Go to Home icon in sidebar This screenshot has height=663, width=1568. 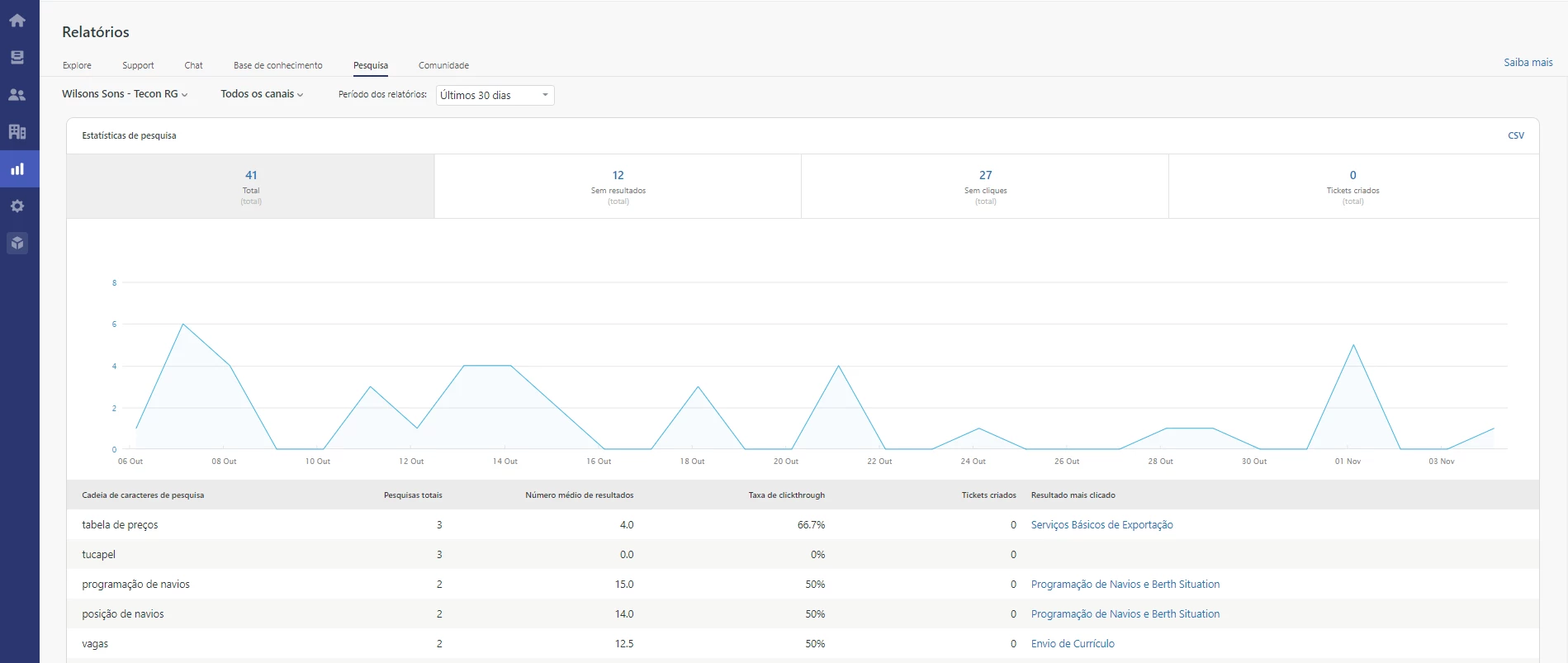pos(17,21)
